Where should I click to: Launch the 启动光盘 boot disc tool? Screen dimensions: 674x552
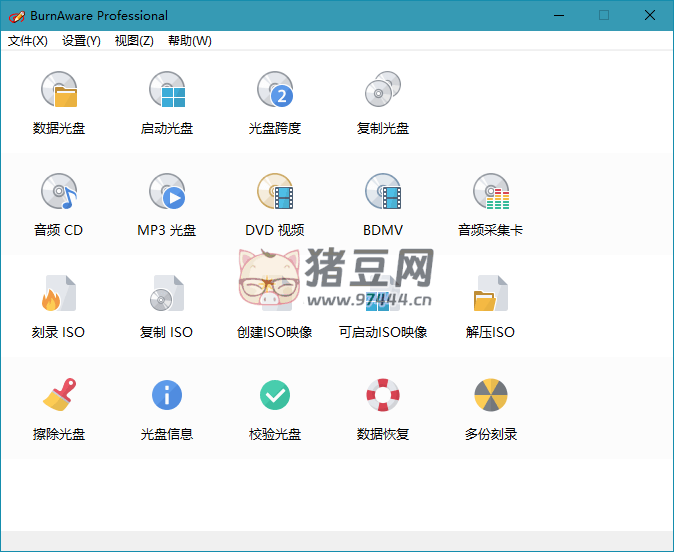pos(167,91)
